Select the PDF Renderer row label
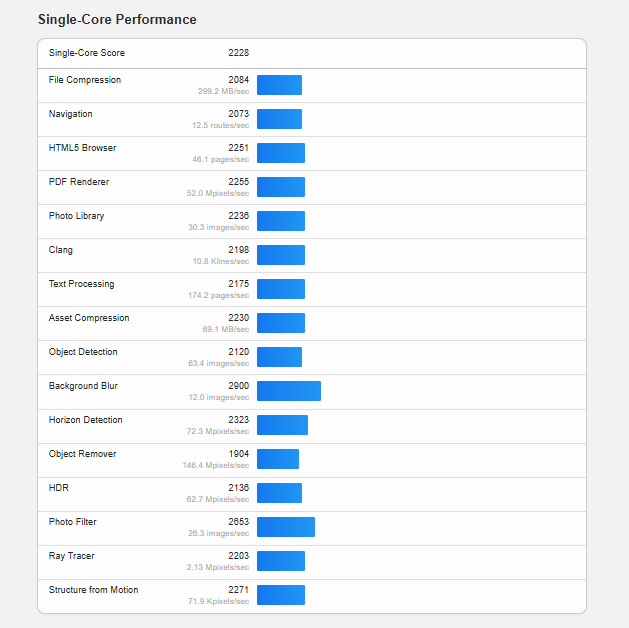Image resolution: width=629 pixels, height=628 pixels. click(x=79, y=182)
